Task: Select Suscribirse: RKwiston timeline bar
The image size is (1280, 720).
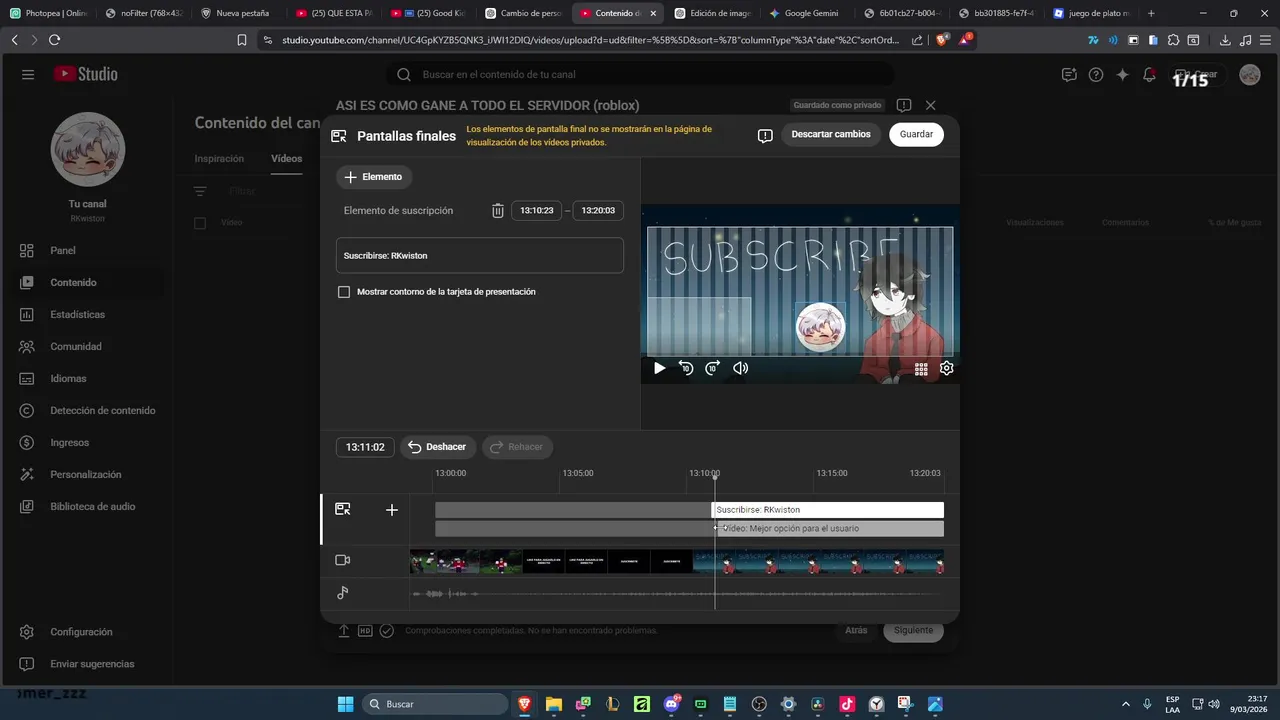Action: pos(828,510)
